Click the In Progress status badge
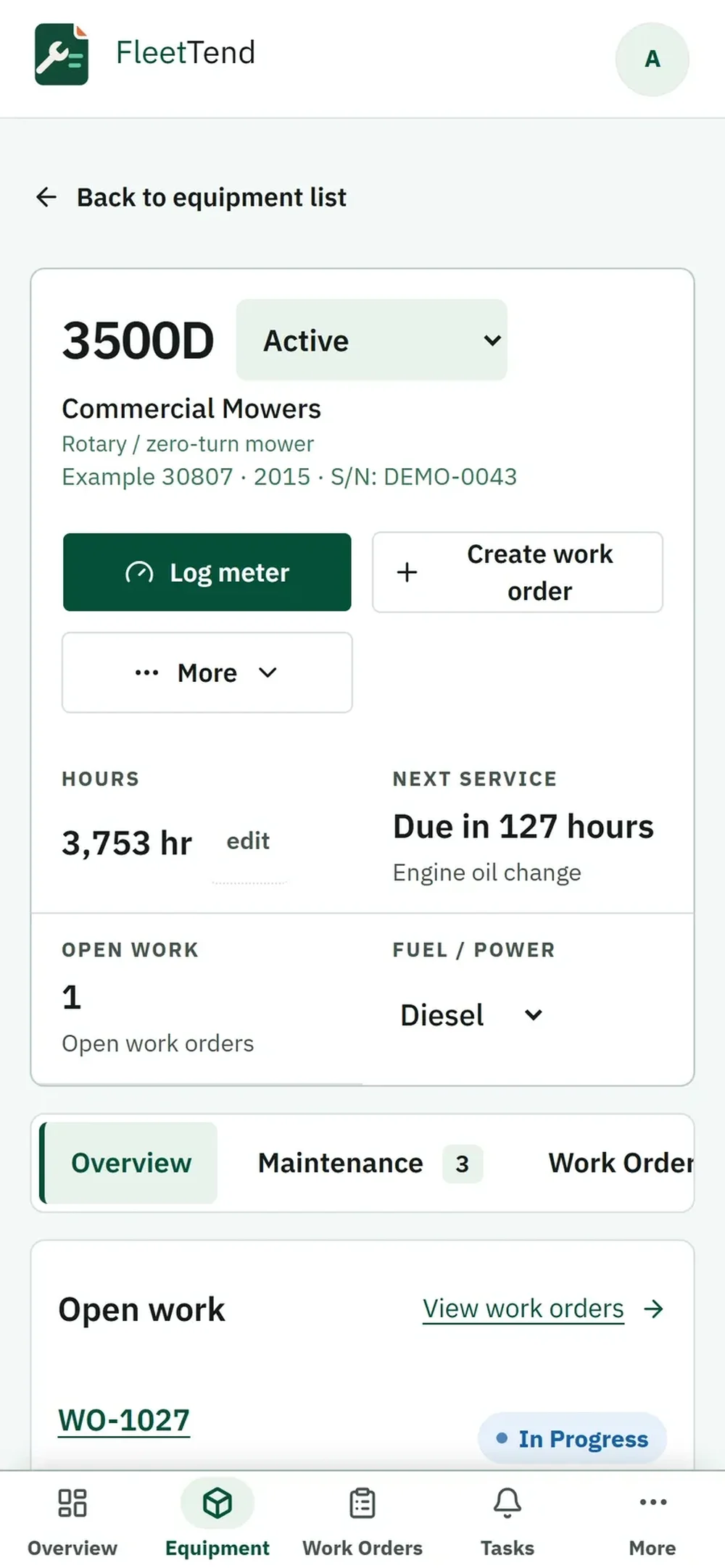 point(573,1438)
